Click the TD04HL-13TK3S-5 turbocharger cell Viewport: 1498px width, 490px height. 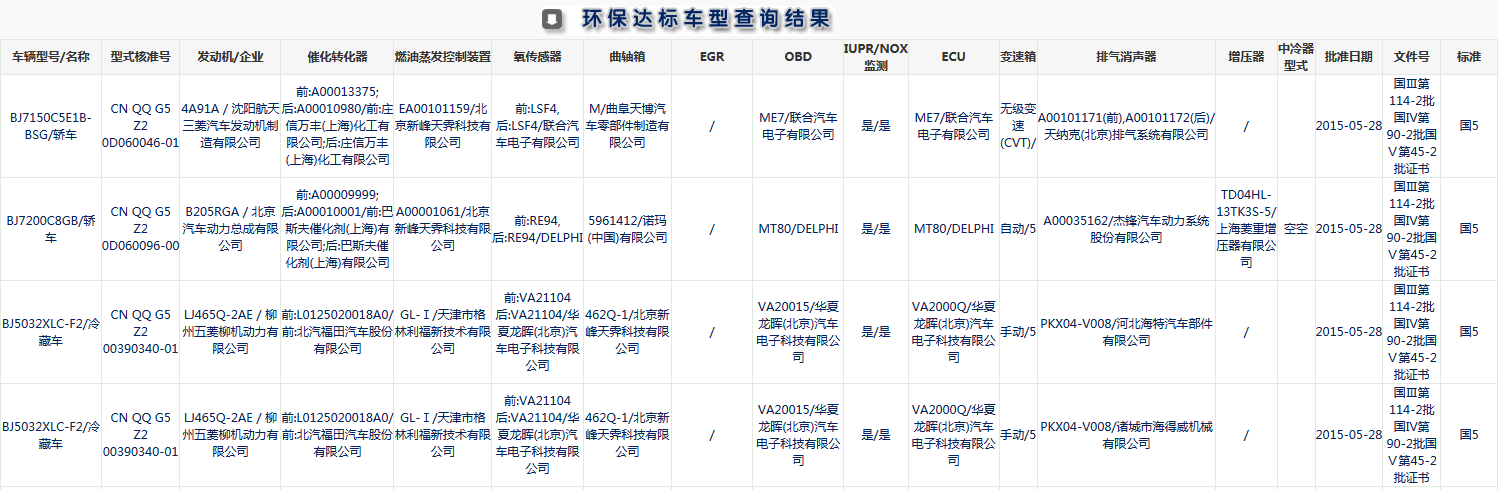click(1246, 228)
